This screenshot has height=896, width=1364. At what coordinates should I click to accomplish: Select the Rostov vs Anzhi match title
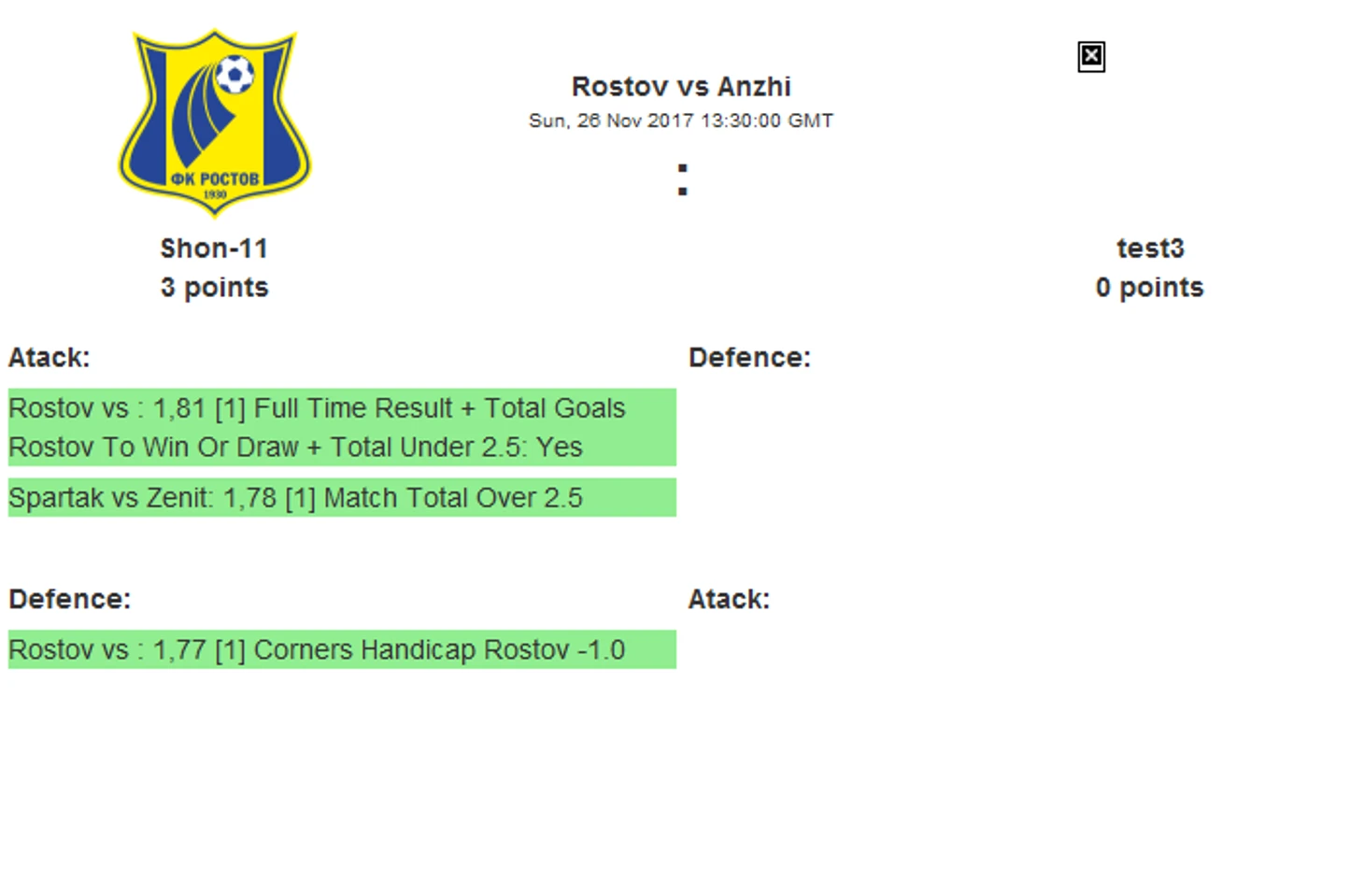pyautogui.click(x=681, y=87)
